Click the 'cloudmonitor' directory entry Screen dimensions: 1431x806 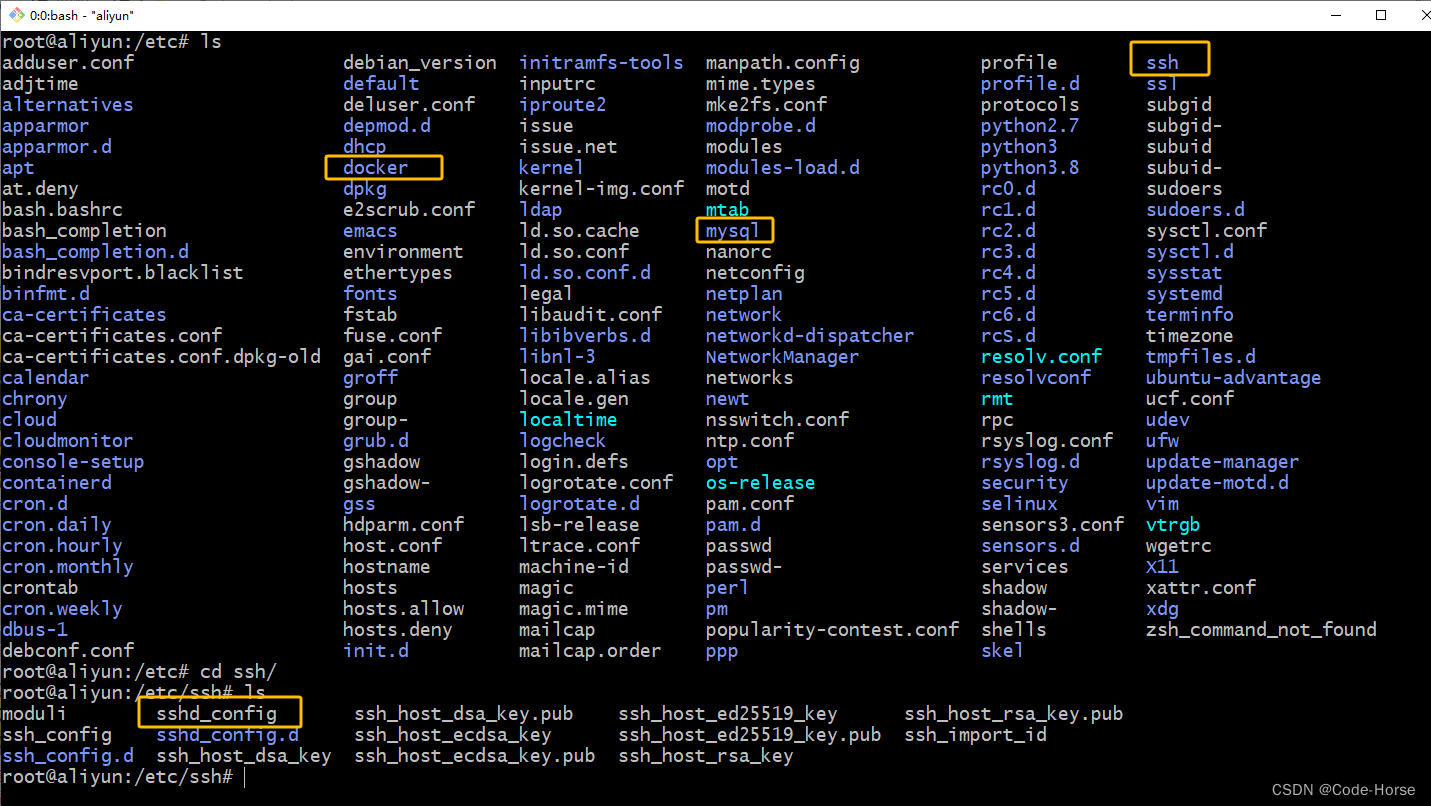click(x=68, y=440)
